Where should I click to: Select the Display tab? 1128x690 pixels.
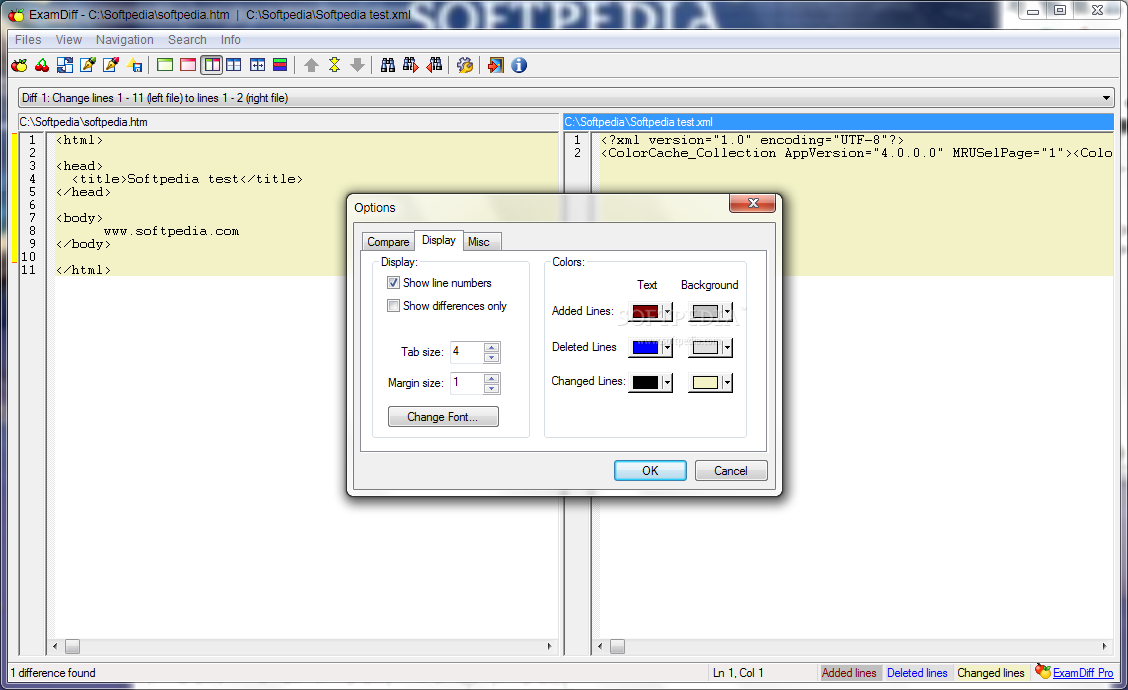(439, 240)
